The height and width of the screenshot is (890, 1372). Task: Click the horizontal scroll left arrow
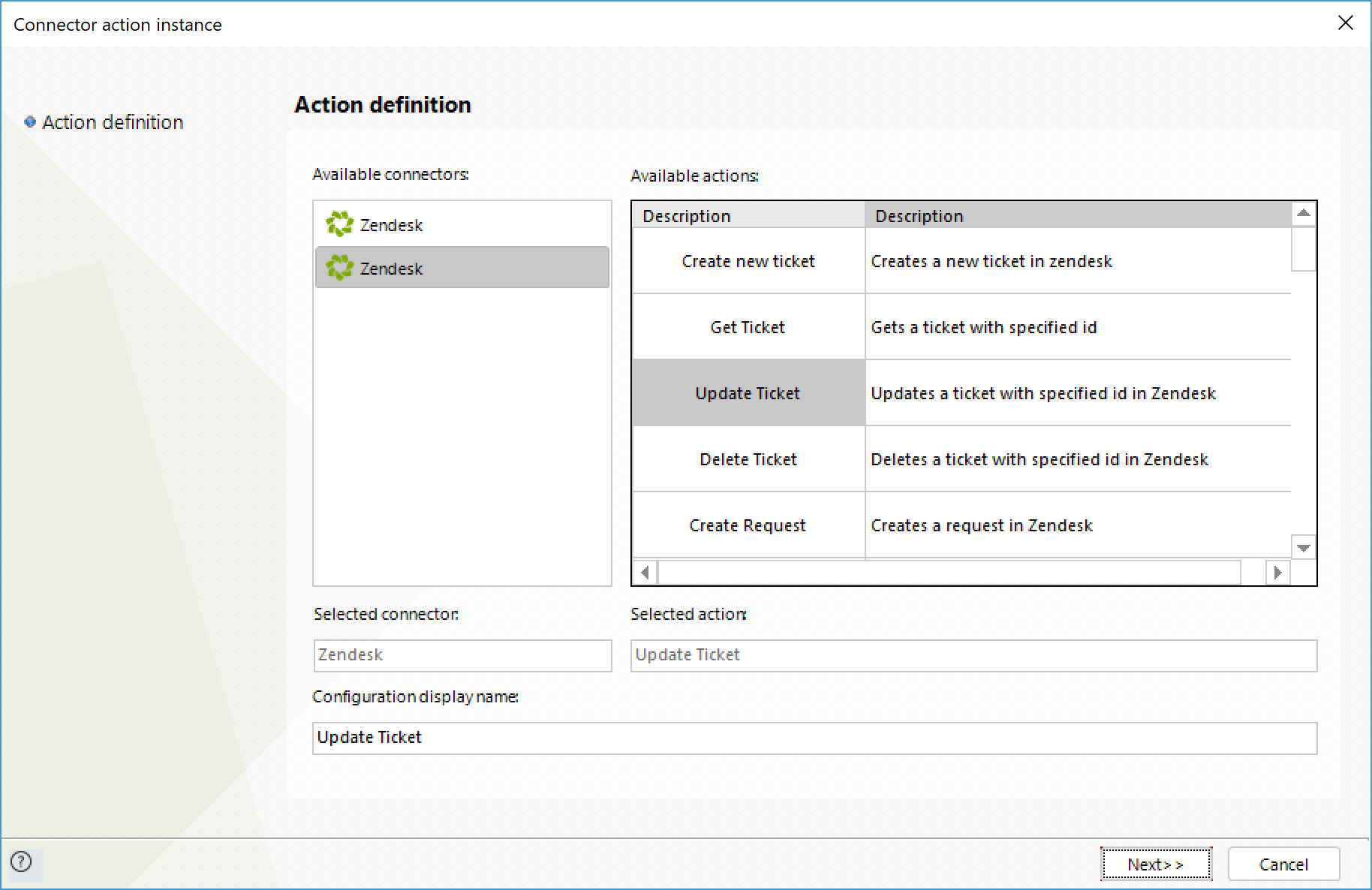tap(645, 573)
